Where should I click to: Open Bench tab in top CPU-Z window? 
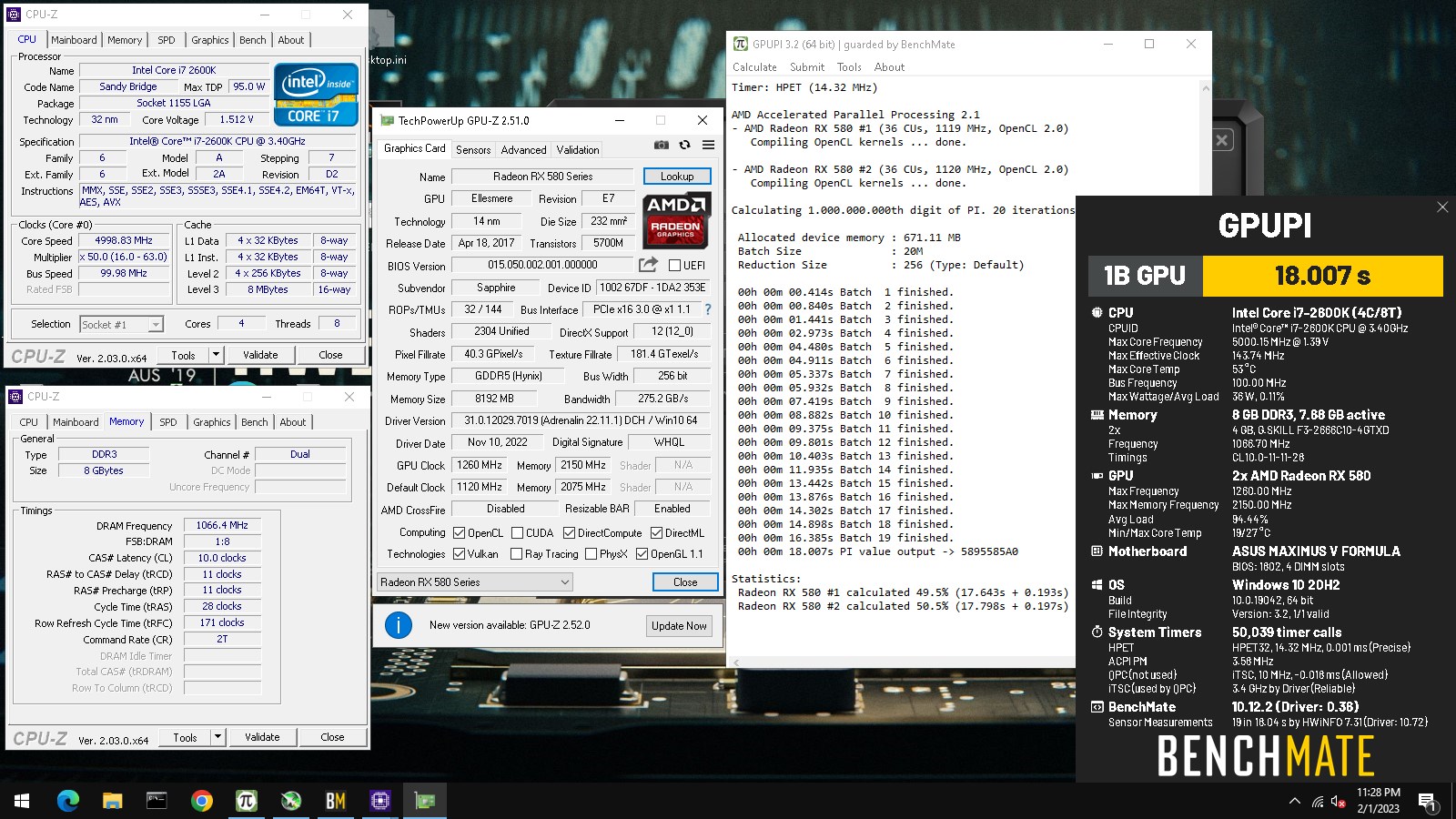point(253,40)
